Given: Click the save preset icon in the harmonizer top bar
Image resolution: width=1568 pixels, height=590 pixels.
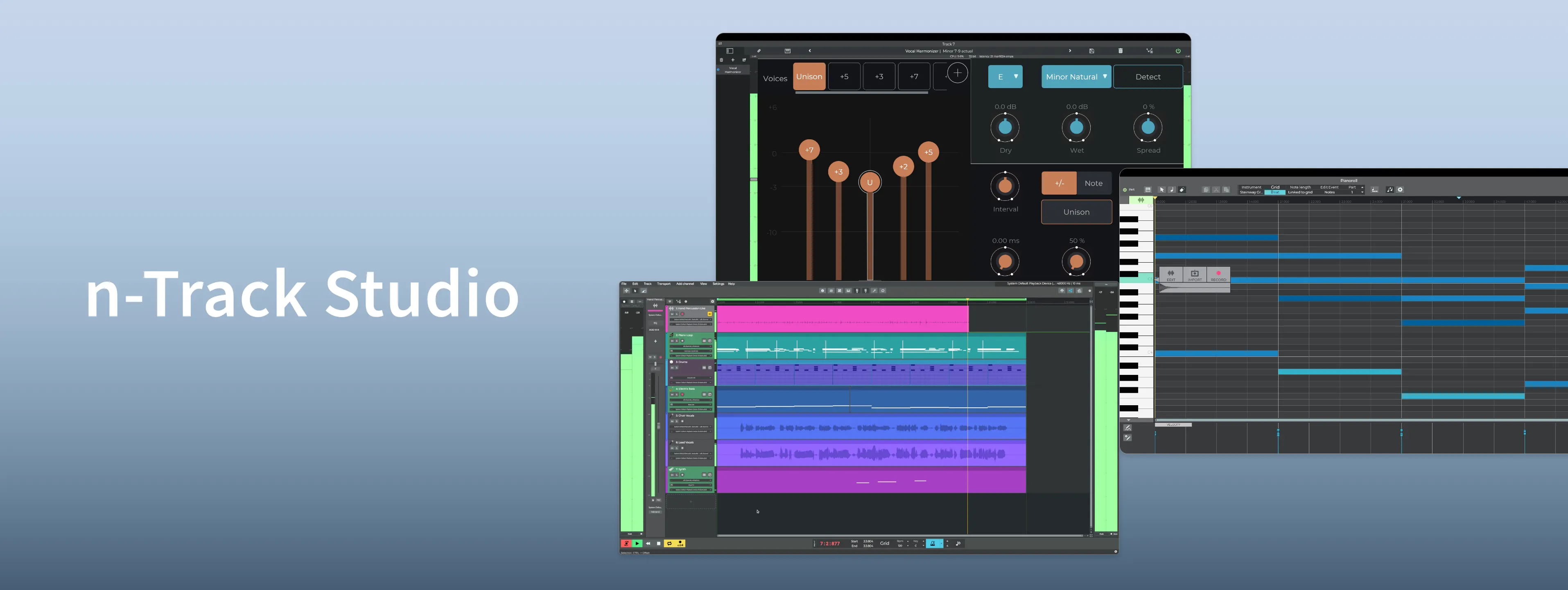Looking at the screenshot, I should [1092, 51].
